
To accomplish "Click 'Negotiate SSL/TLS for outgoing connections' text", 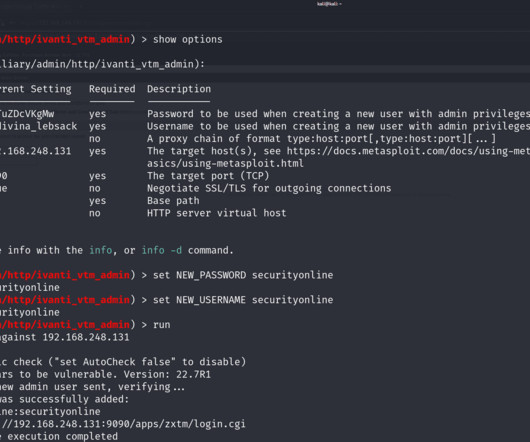I will point(269,188).
